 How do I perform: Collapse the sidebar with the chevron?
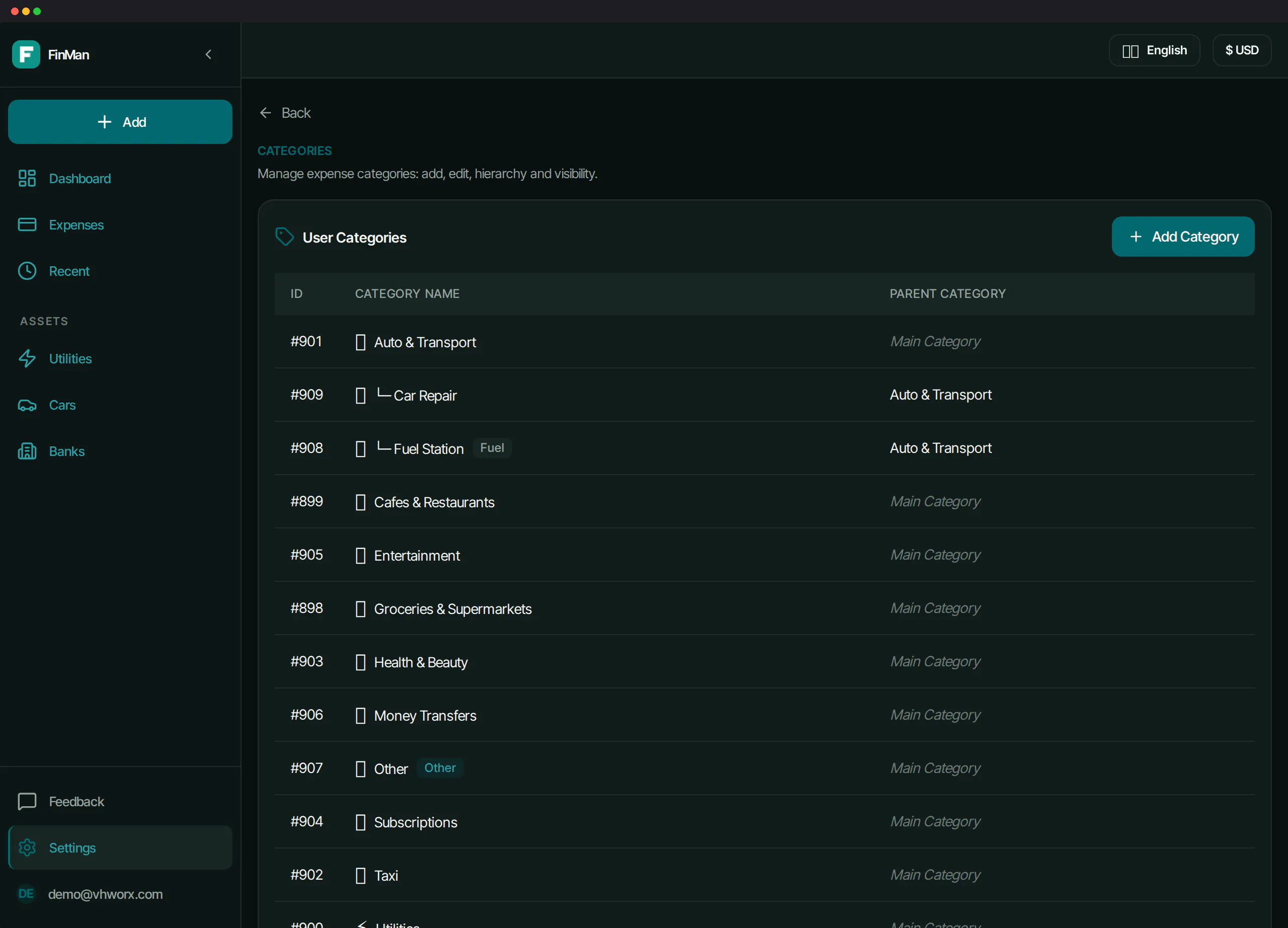point(208,54)
